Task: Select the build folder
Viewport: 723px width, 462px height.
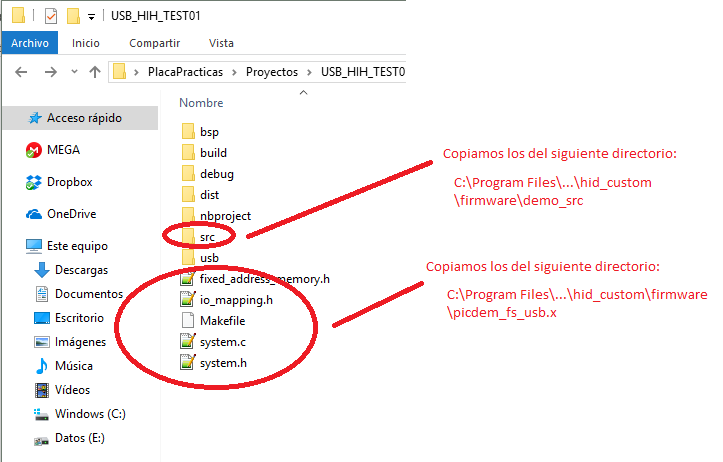Action: point(213,153)
